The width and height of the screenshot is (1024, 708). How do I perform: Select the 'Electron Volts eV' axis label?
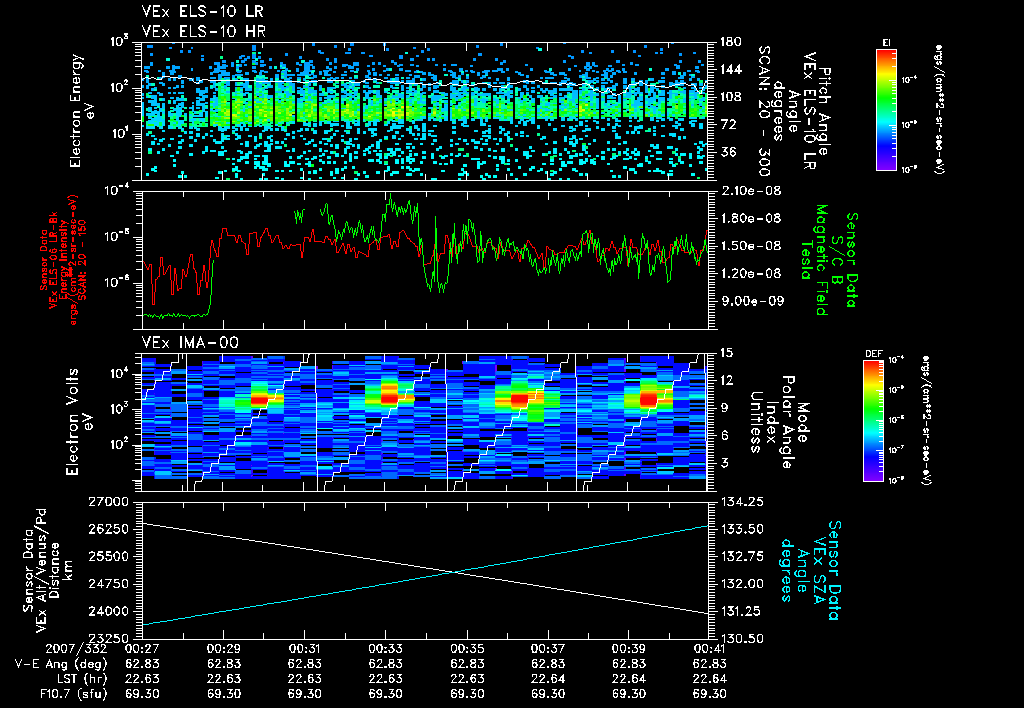point(79,421)
